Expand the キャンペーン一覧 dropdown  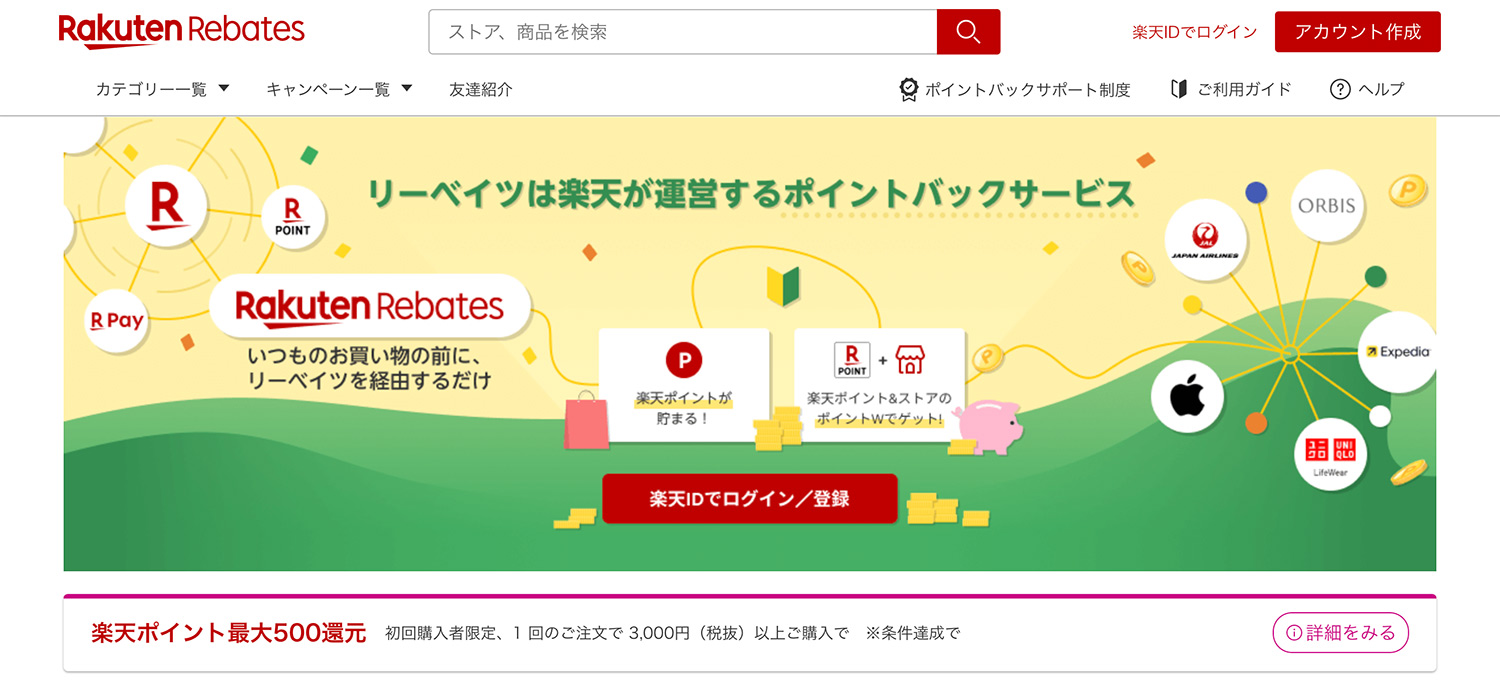(339, 89)
